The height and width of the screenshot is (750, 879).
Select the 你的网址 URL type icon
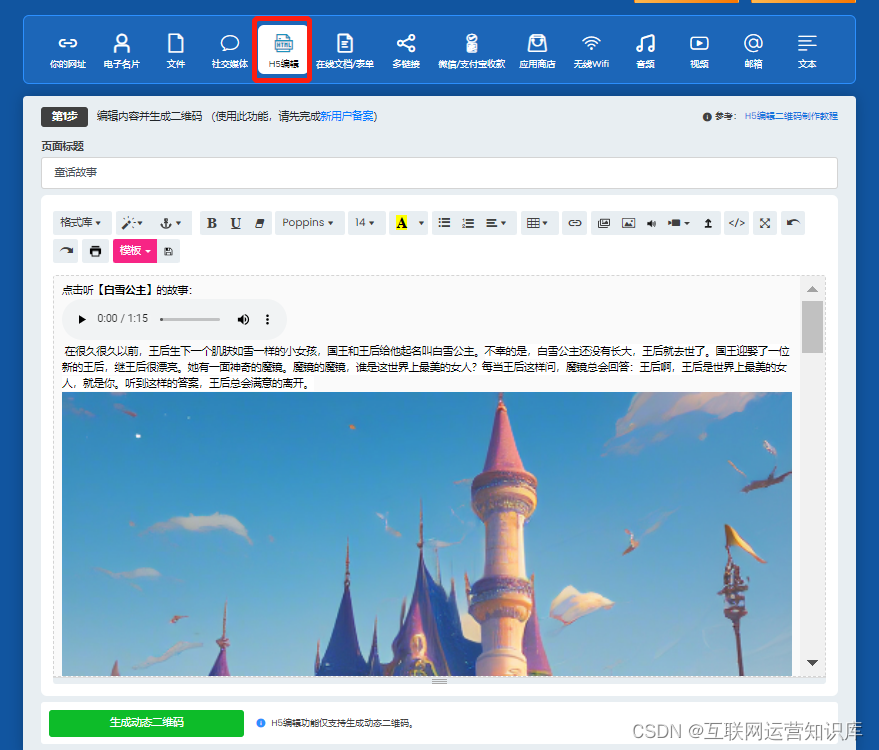click(67, 50)
